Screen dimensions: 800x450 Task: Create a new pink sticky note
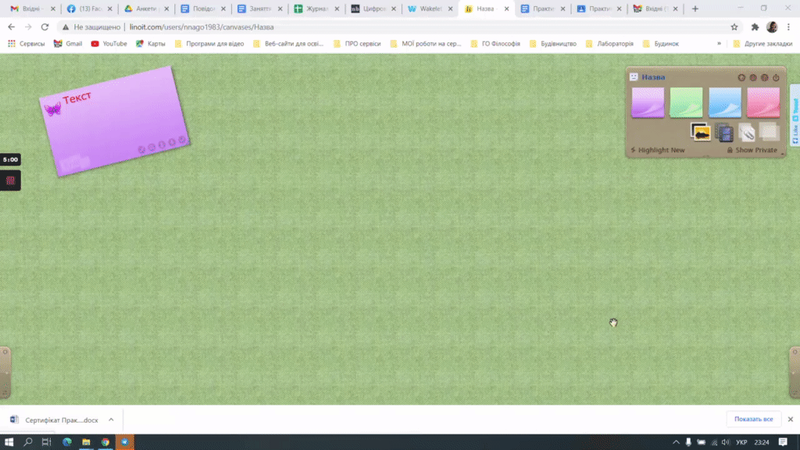(x=763, y=102)
